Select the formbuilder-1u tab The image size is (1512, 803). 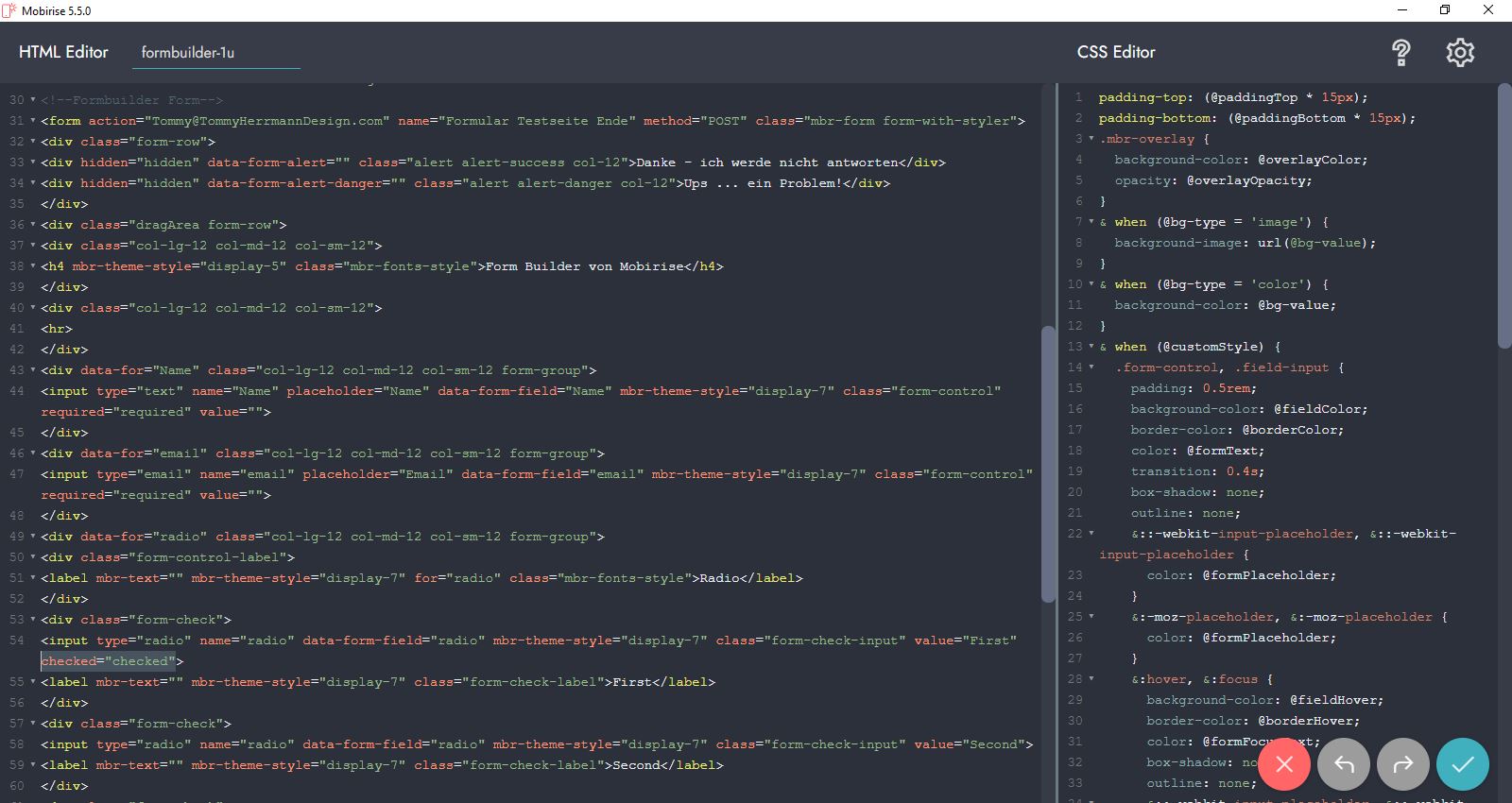(x=188, y=53)
